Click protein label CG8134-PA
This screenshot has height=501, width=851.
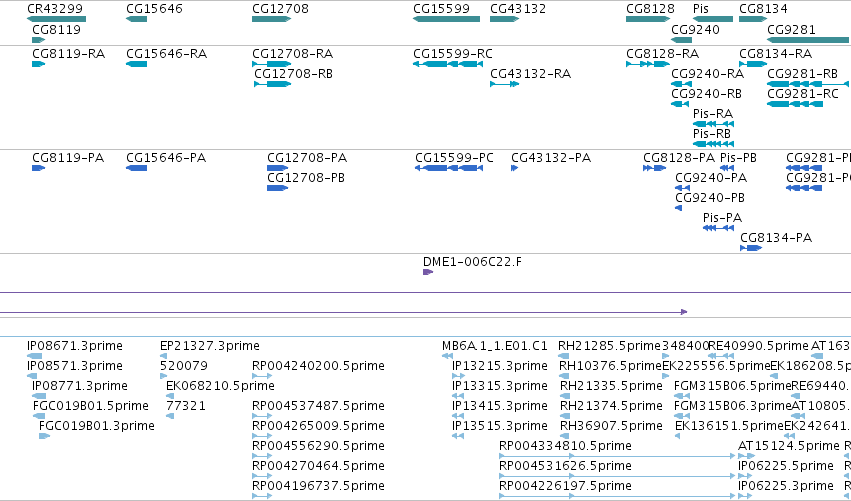[776, 238]
